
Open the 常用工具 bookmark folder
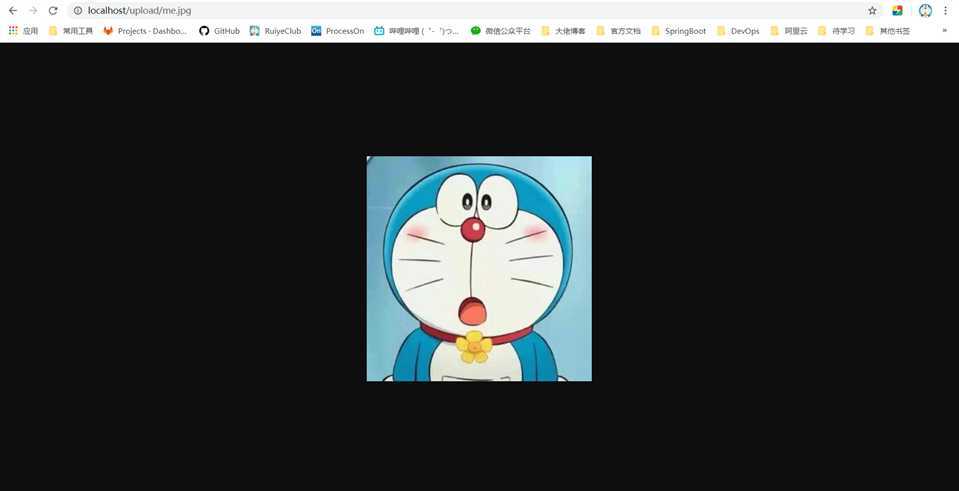click(71, 31)
